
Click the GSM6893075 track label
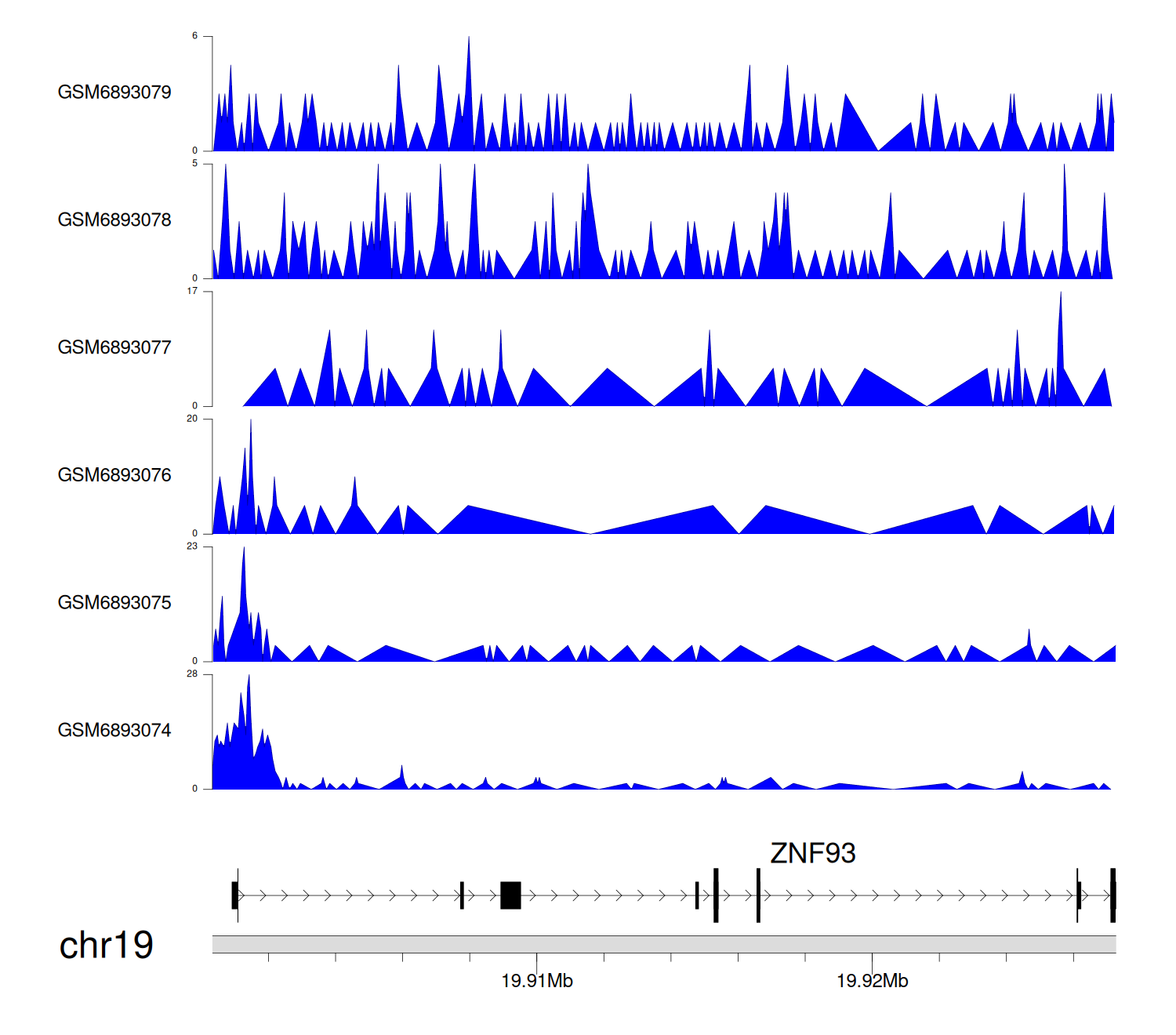tap(114, 603)
